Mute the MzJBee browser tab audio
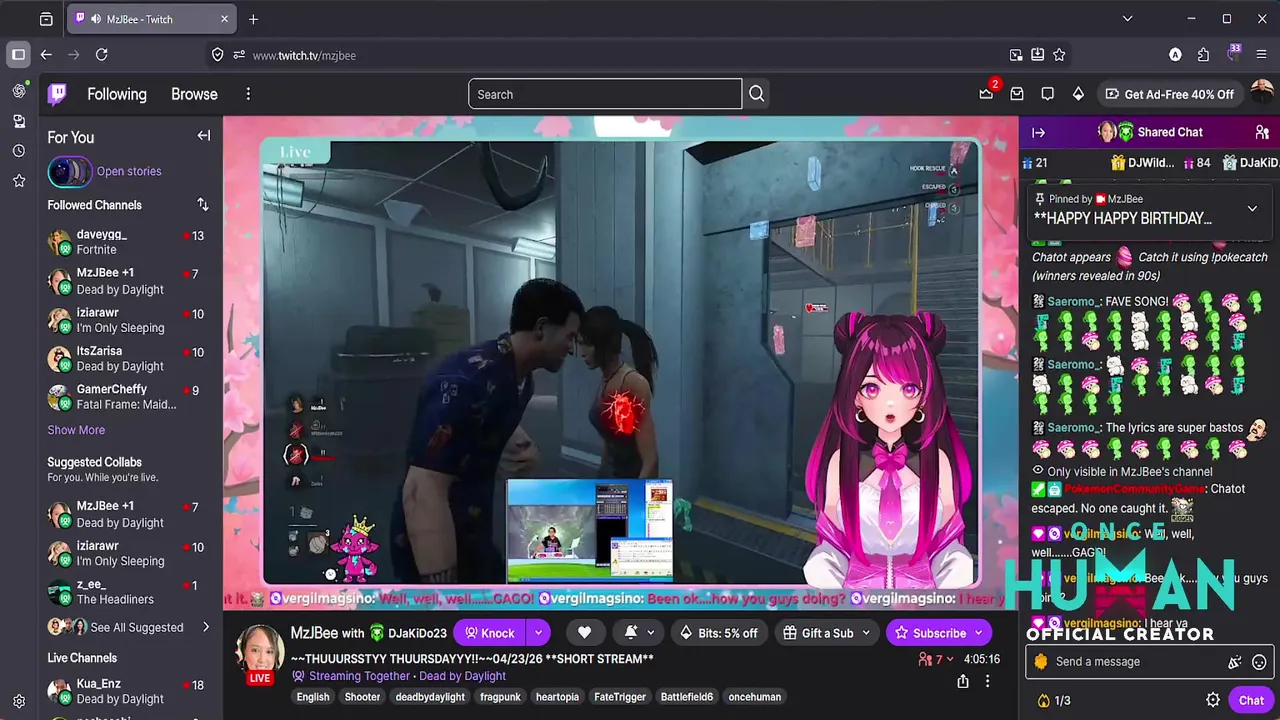 click(96, 19)
